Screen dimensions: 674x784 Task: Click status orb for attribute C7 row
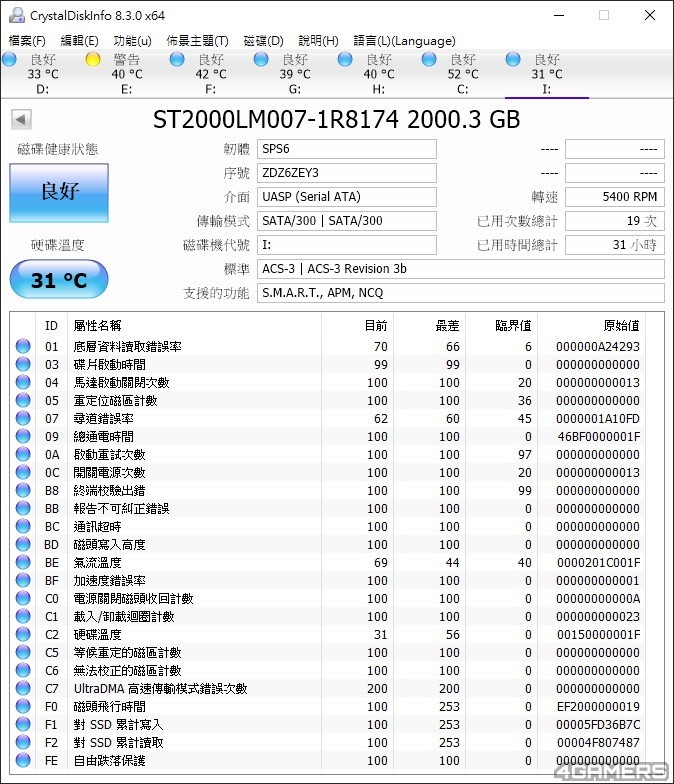pyautogui.click(x=23, y=688)
